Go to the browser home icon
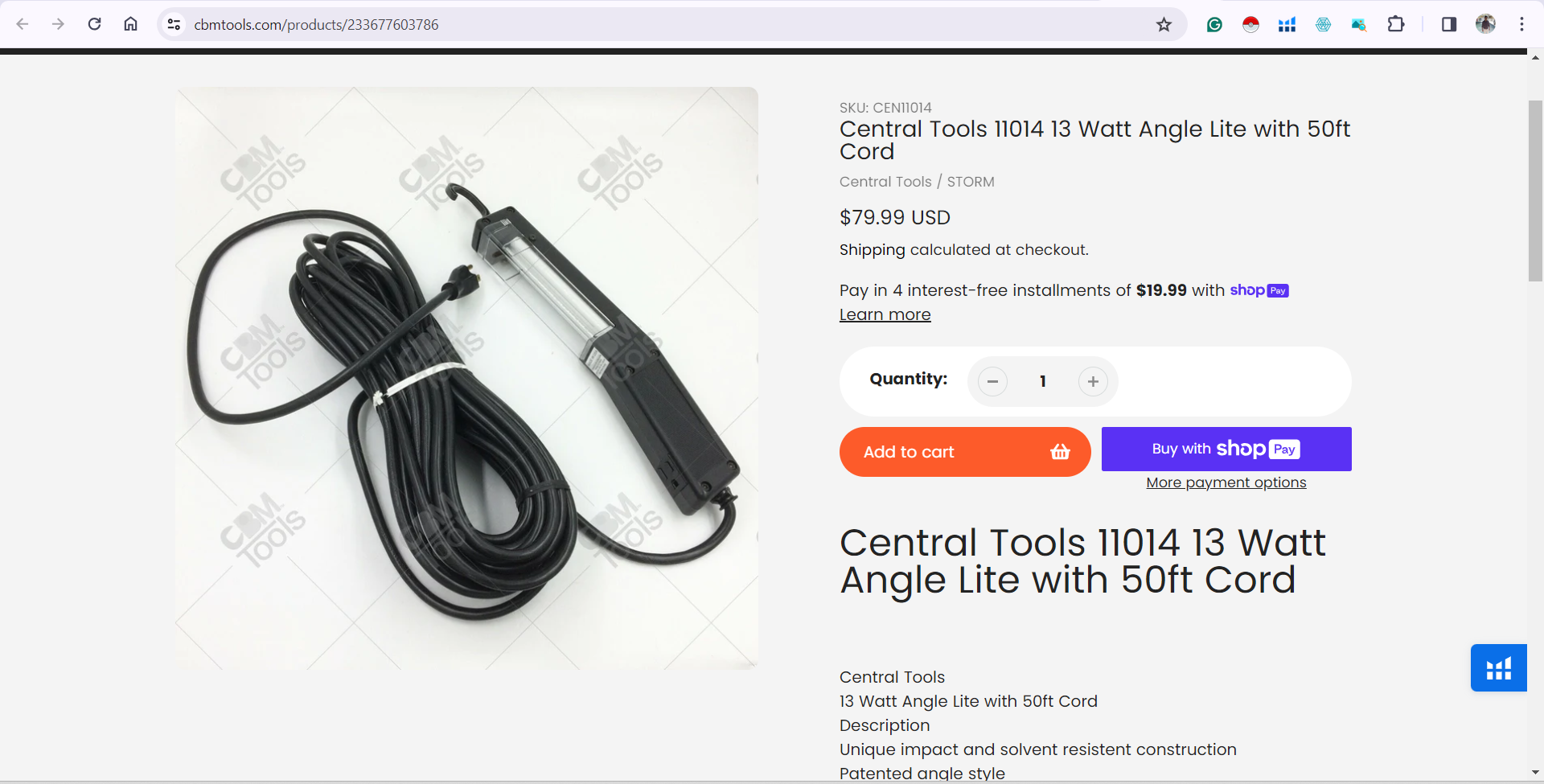 click(130, 24)
